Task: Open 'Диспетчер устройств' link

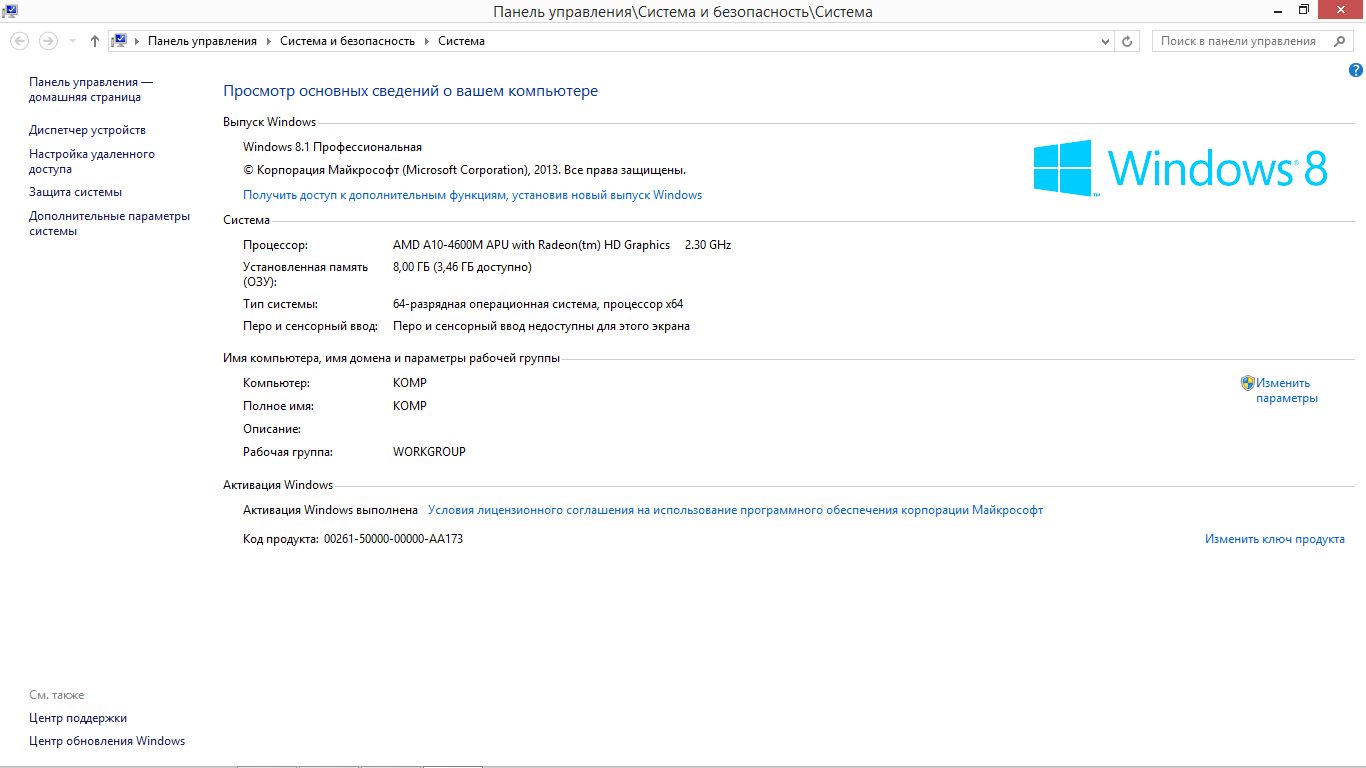Action: point(87,130)
